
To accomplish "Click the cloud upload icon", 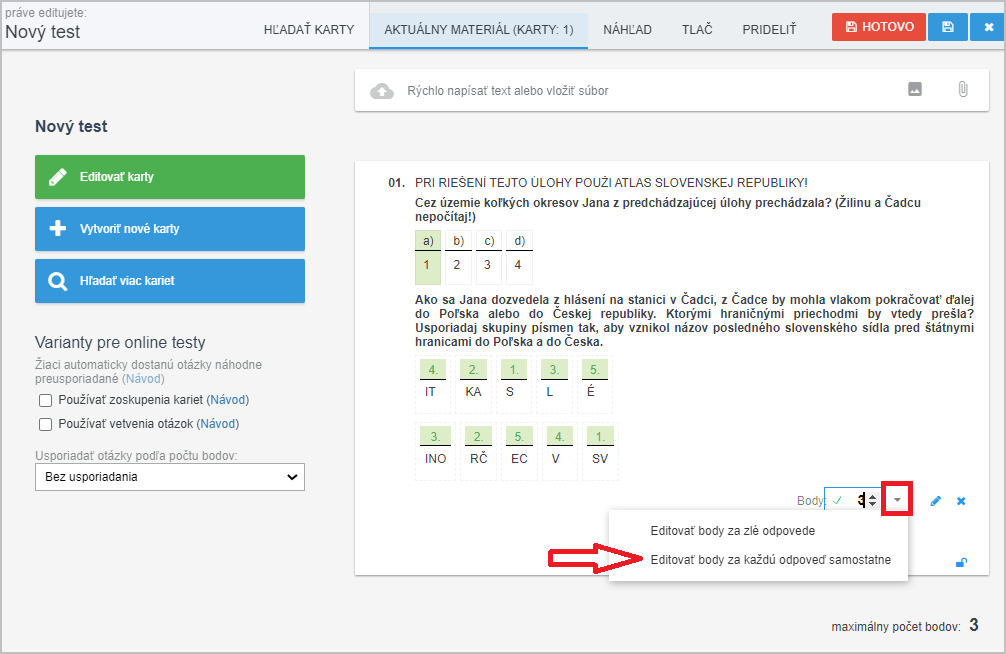I will [x=382, y=91].
